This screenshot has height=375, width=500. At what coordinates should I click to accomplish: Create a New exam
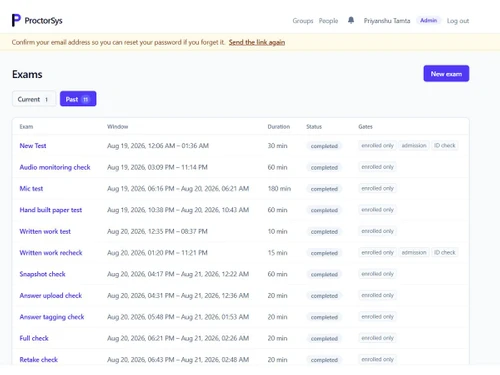click(x=446, y=73)
